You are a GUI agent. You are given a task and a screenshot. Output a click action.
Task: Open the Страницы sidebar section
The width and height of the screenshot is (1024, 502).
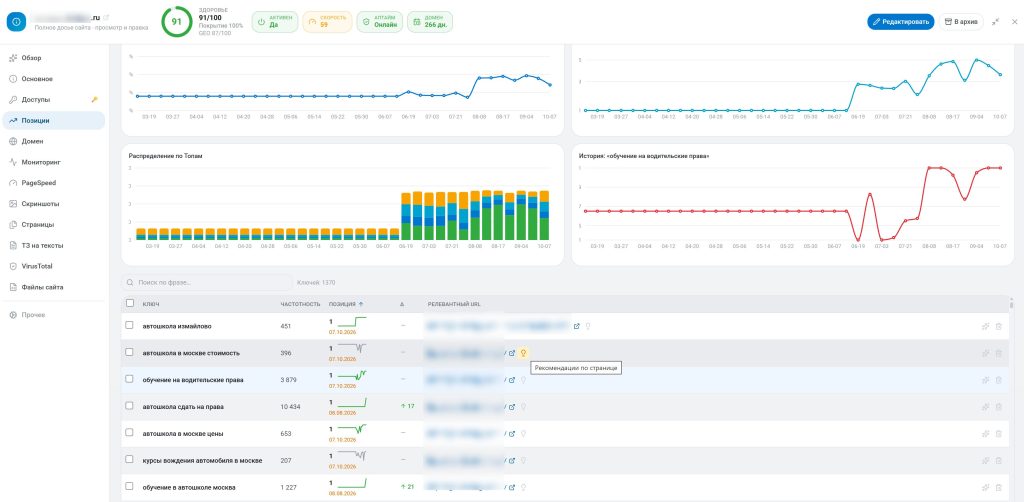click(x=54, y=225)
